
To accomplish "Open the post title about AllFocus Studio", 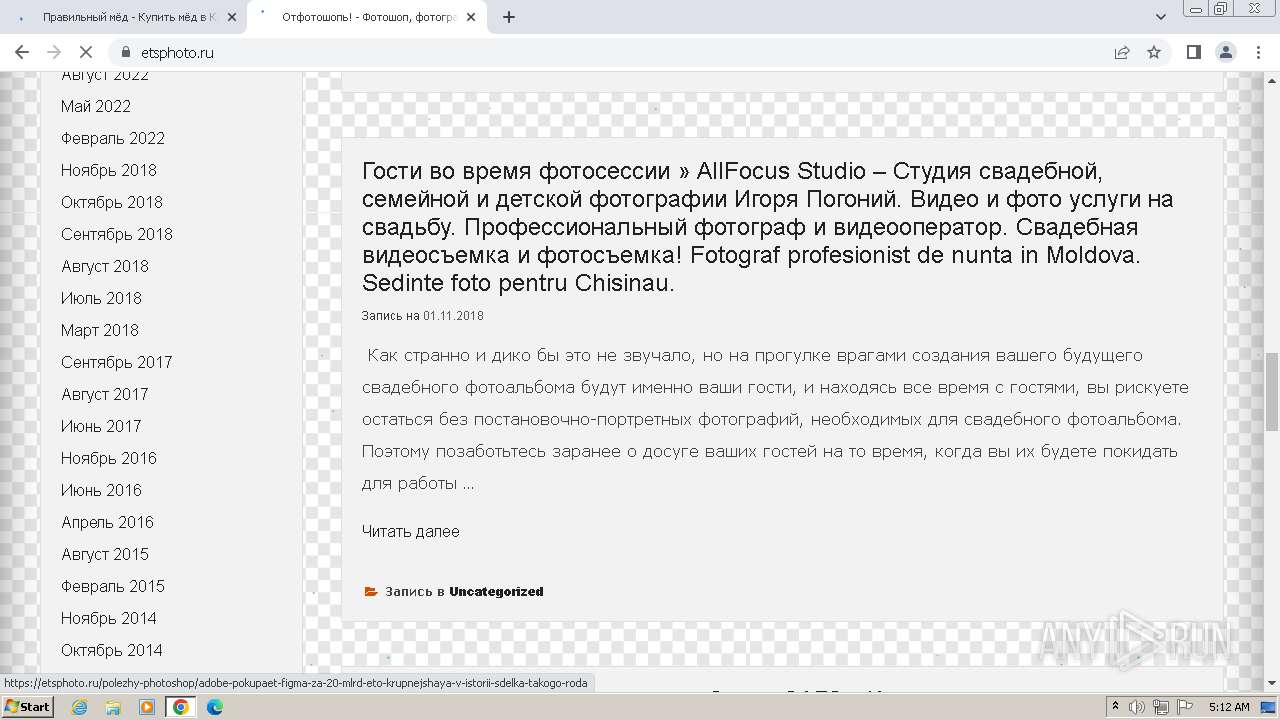I will tap(767, 227).
